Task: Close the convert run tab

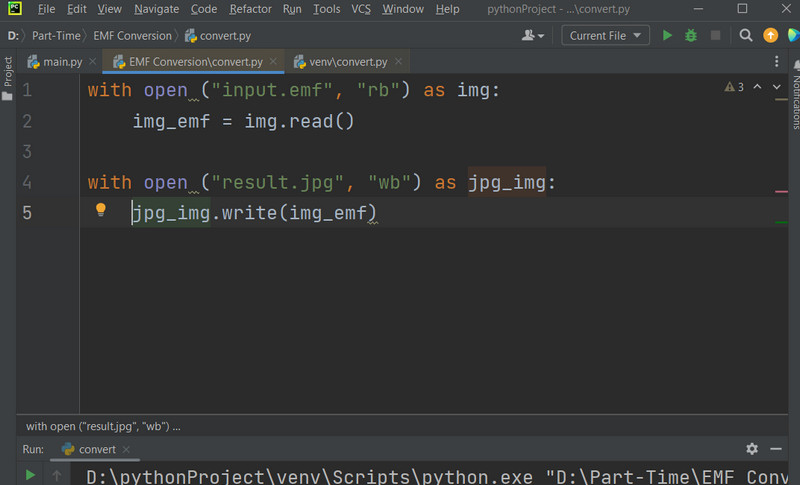Action: pos(126,449)
